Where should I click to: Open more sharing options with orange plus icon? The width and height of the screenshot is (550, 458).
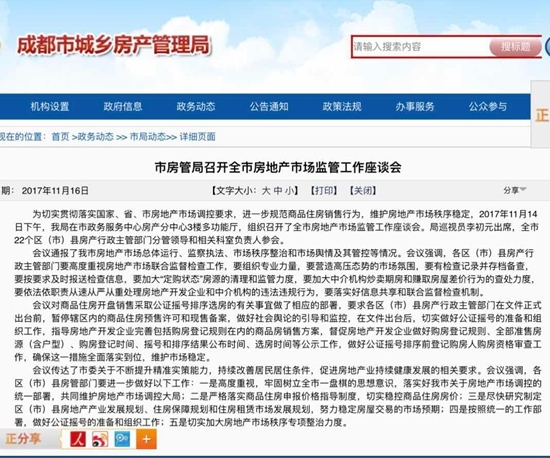point(146,439)
